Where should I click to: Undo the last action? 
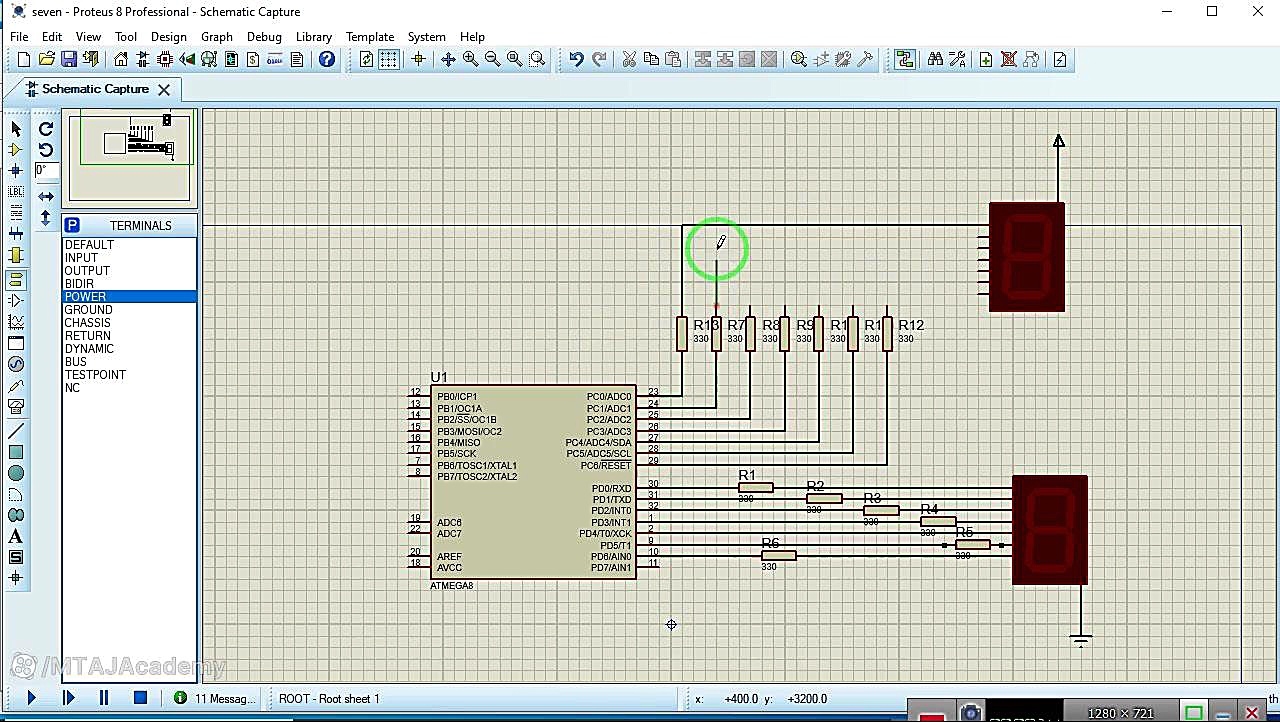click(576, 60)
